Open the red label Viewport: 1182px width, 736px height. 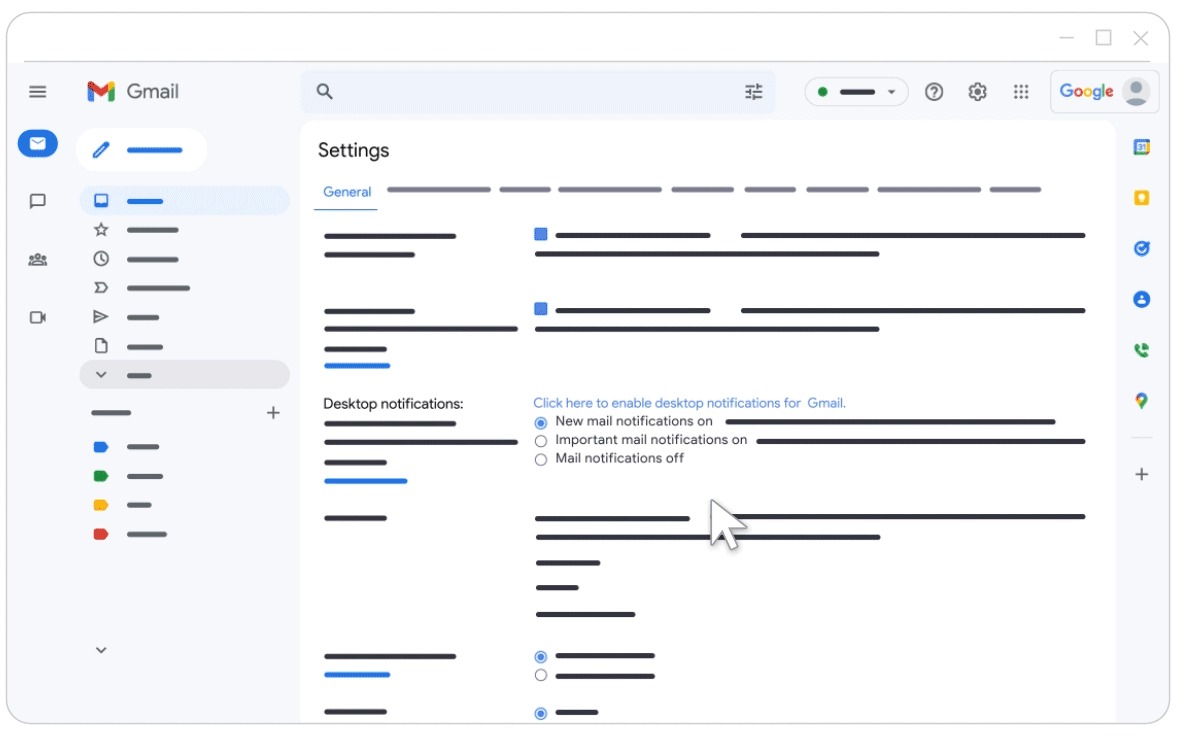click(129, 535)
